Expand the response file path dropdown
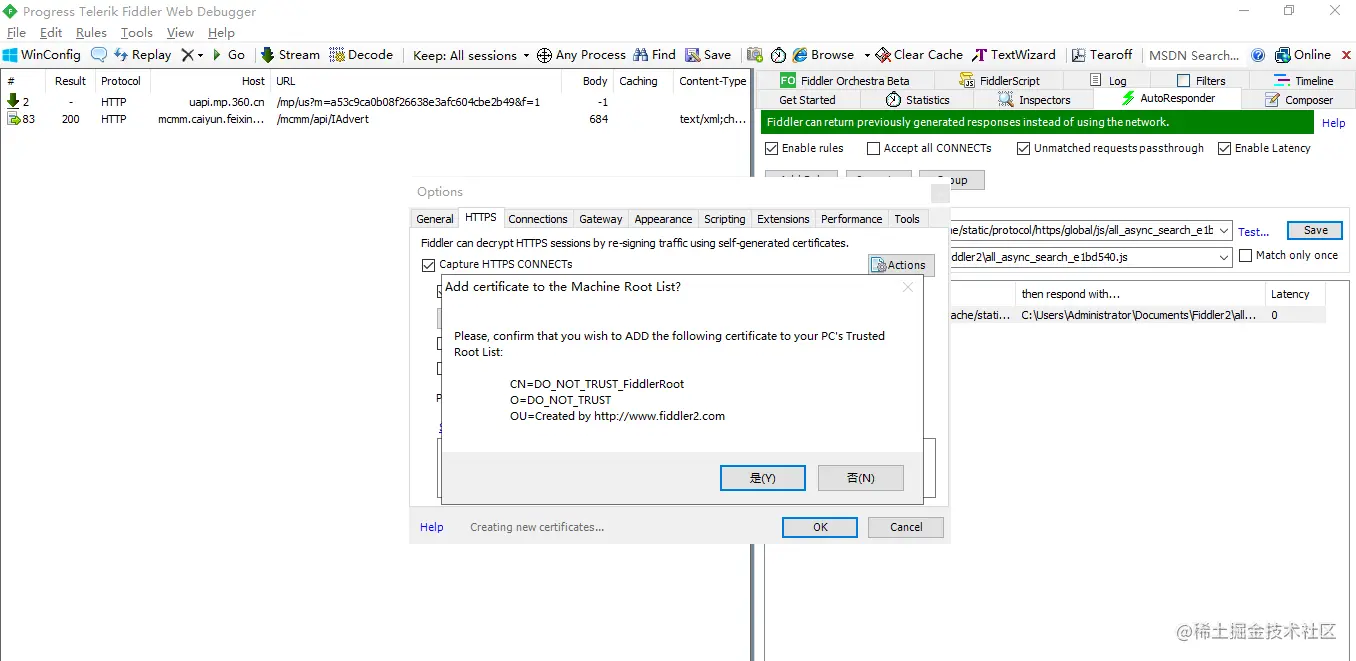The height and width of the screenshot is (661, 1356). (1224, 258)
